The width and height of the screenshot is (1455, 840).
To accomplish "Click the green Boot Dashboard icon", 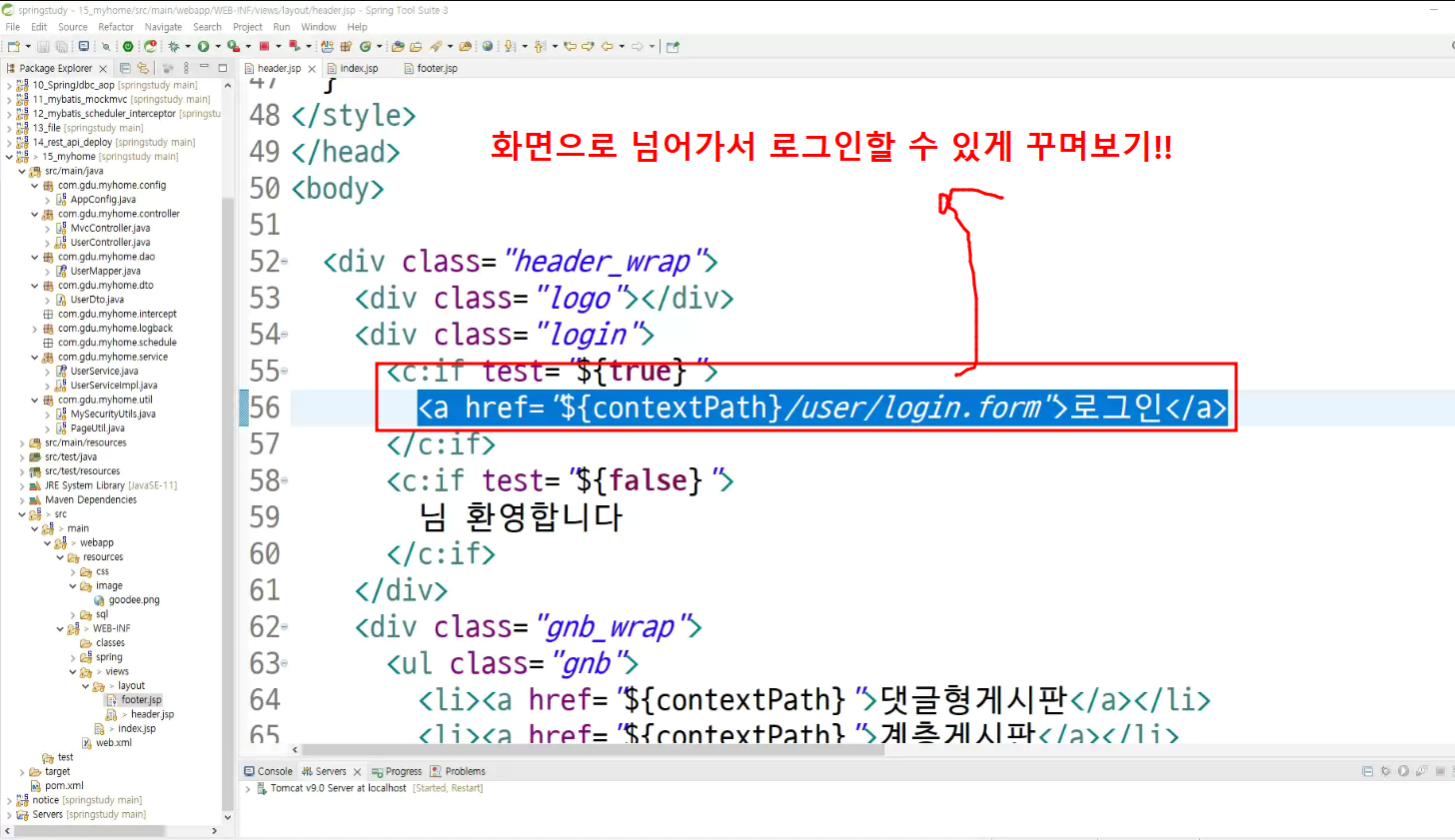I will (x=128, y=46).
